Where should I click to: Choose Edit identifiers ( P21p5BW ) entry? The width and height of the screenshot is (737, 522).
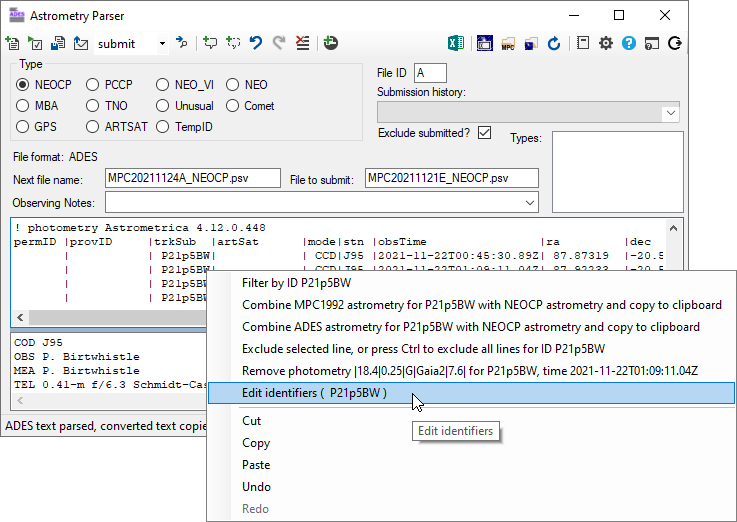coord(471,393)
